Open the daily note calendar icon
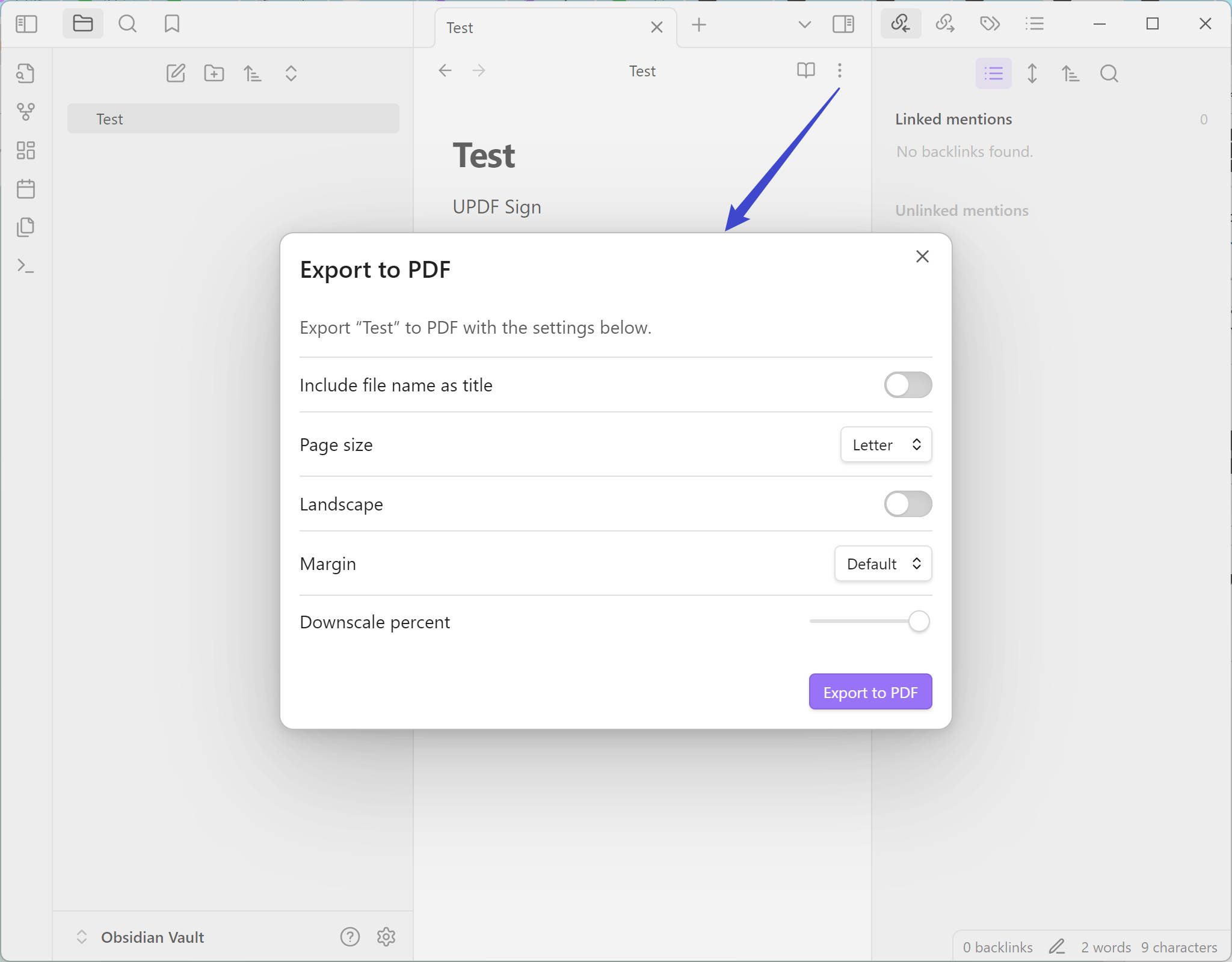Viewport: 1232px width, 962px height. pos(26,188)
